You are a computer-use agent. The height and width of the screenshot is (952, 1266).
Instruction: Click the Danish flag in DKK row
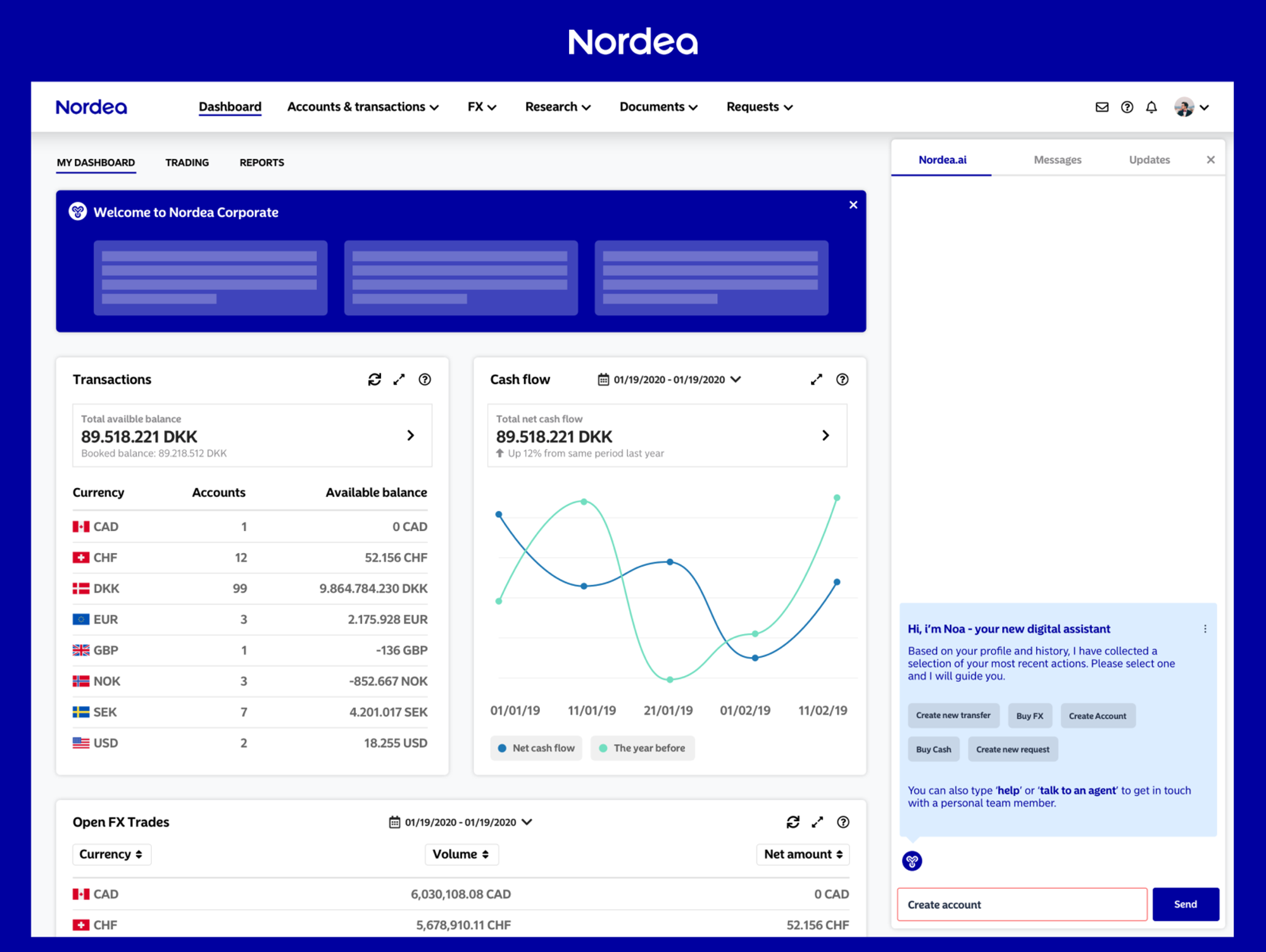(x=81, y=588)
